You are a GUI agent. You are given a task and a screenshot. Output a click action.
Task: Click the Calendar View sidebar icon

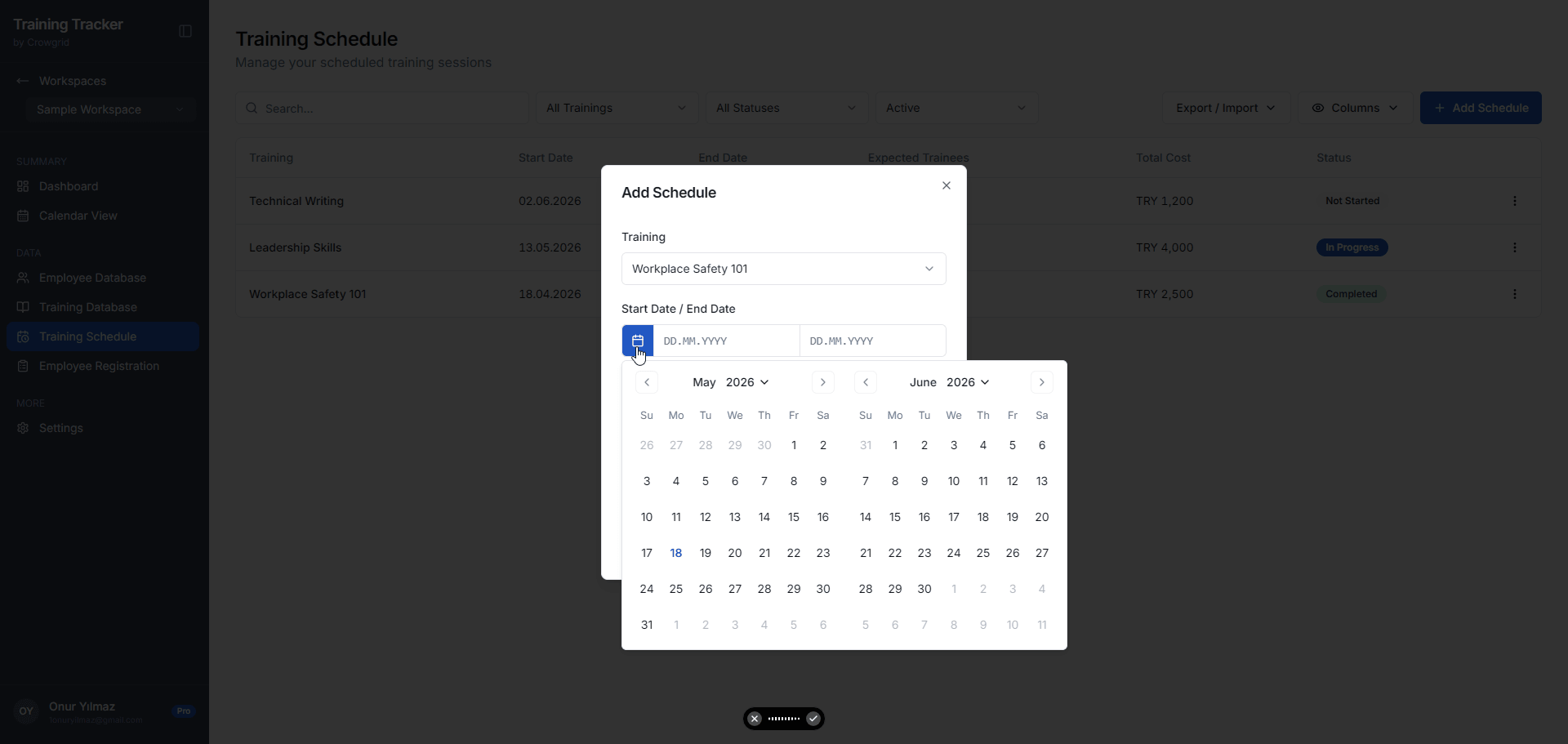coord(23,216)
